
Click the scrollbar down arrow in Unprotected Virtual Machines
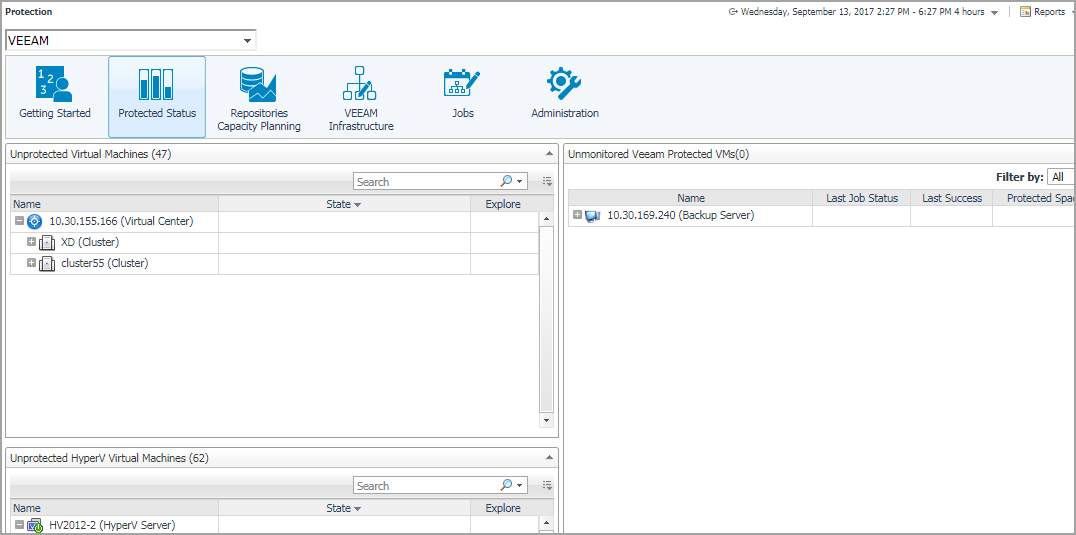546,420
